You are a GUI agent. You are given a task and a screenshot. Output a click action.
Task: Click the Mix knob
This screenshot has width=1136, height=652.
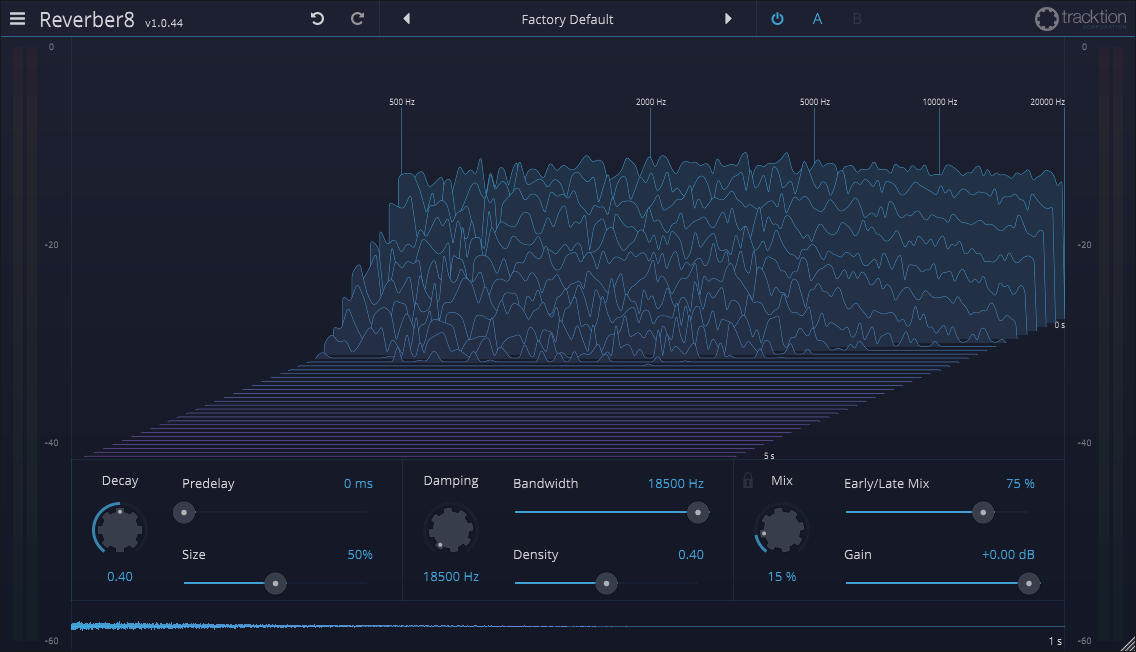[x=781, y=528]
